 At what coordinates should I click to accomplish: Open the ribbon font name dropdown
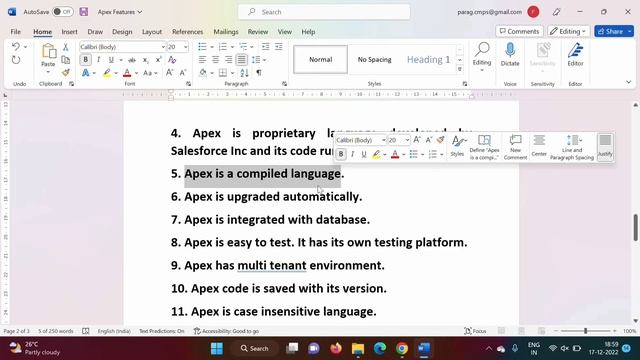click(163, 47)
